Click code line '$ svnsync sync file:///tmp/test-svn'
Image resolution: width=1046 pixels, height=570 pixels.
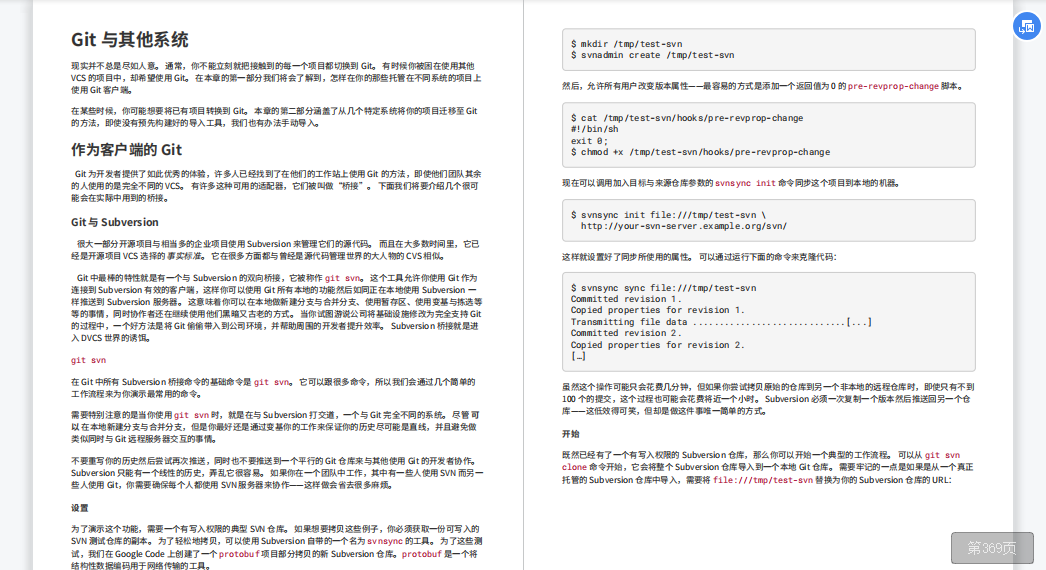pos(663,288)
